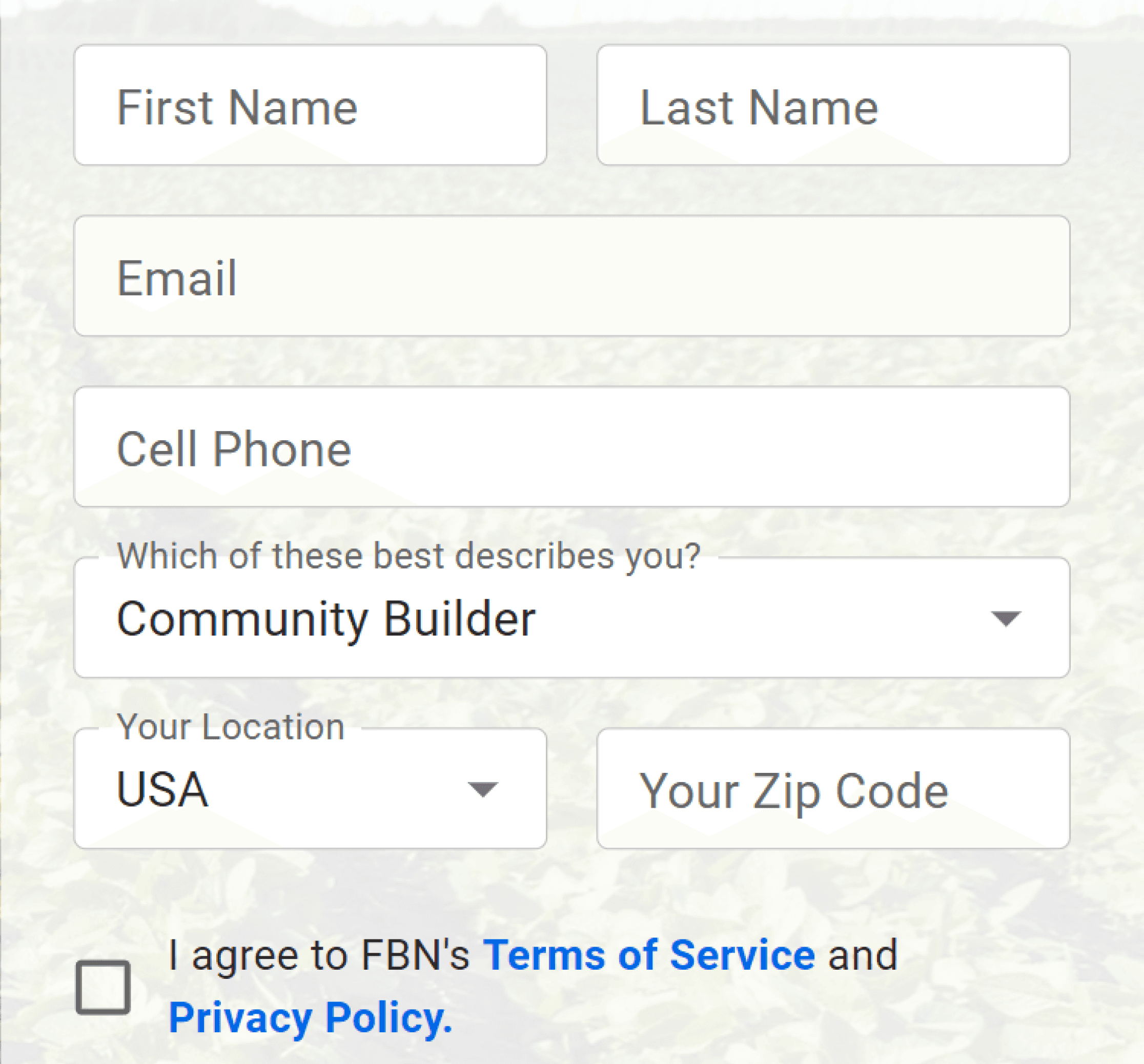
Task: Focus the Last Name text box
Action: [833, 105]
